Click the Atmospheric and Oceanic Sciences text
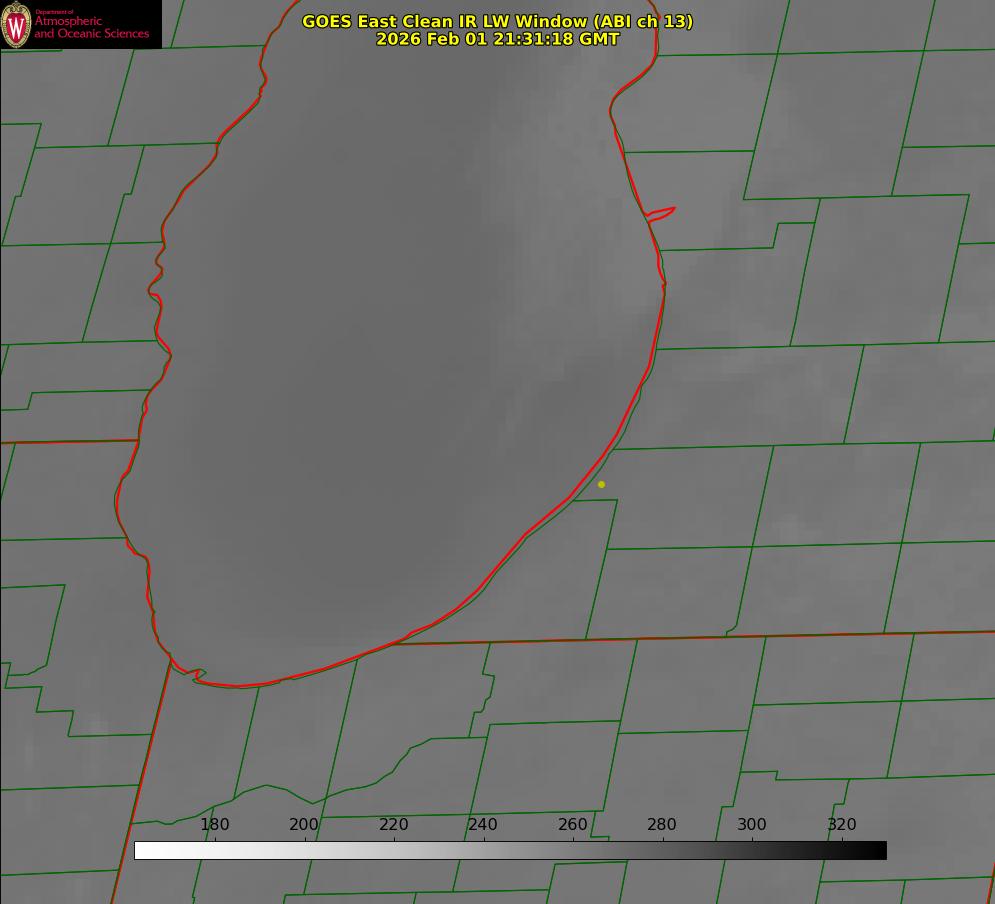This screenshot has width=995, height=904. pos(92,27)
